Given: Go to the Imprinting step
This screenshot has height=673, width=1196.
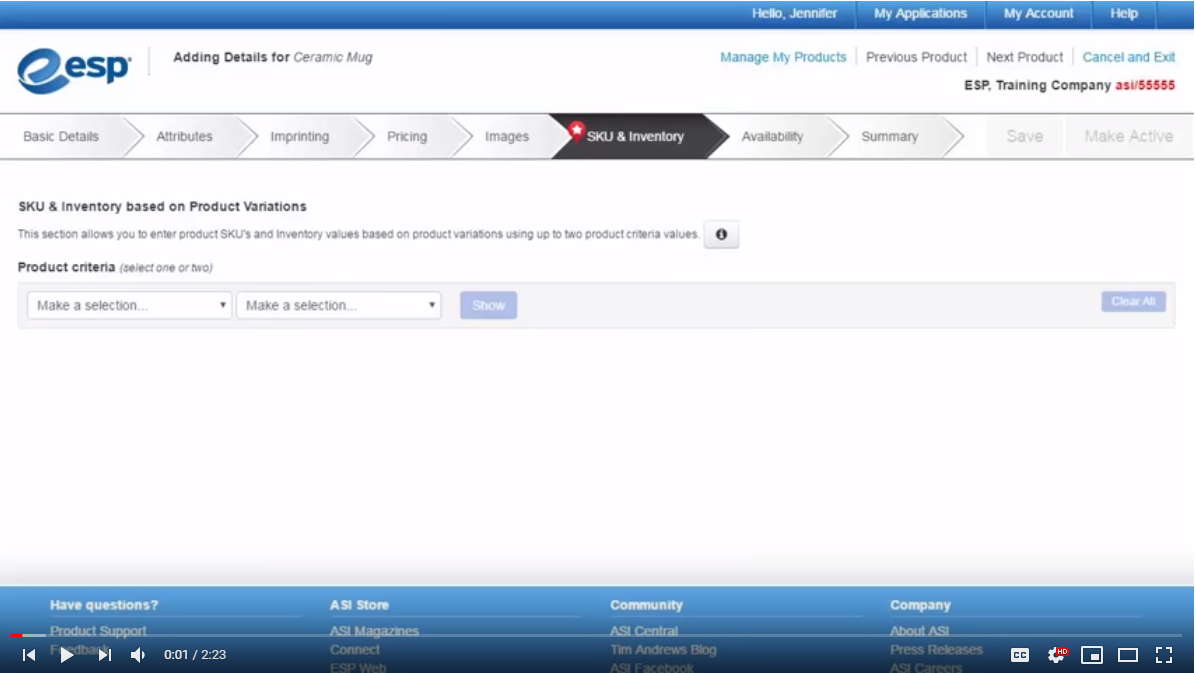Looking at the screenshot, I should point(300,137).
